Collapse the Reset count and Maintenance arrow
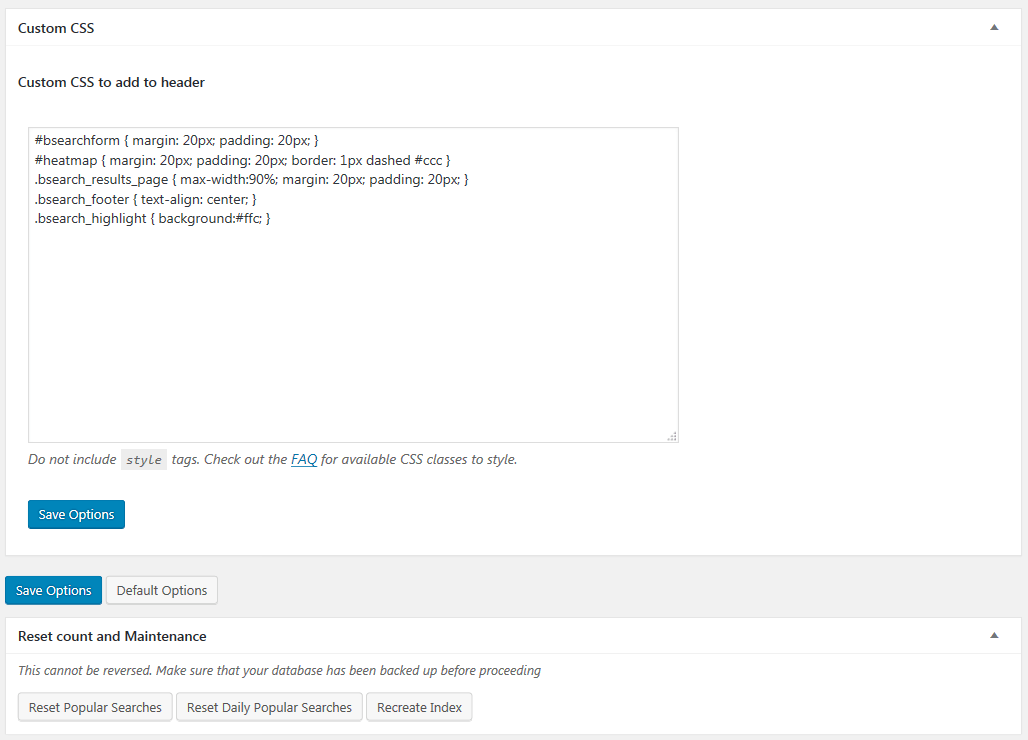 994,636
